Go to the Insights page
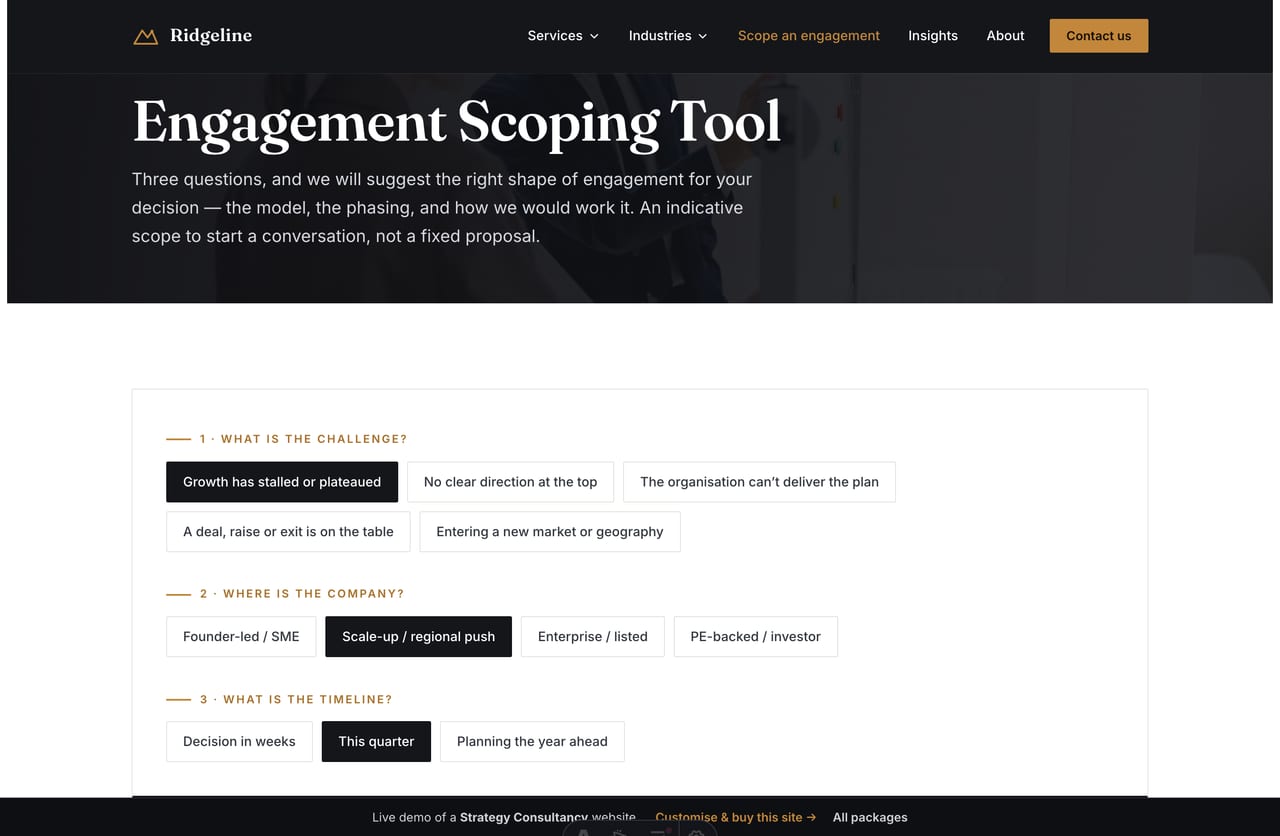This screenshot has width=1280, height=836. click(x=933, y=36)
